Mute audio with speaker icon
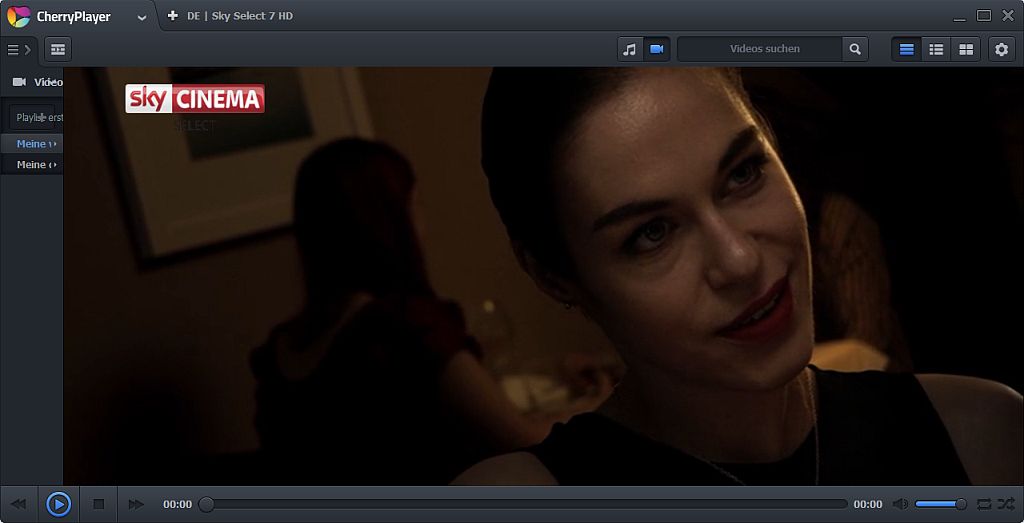This screenshot has width=1024, height=523. (x=901, y=504)
